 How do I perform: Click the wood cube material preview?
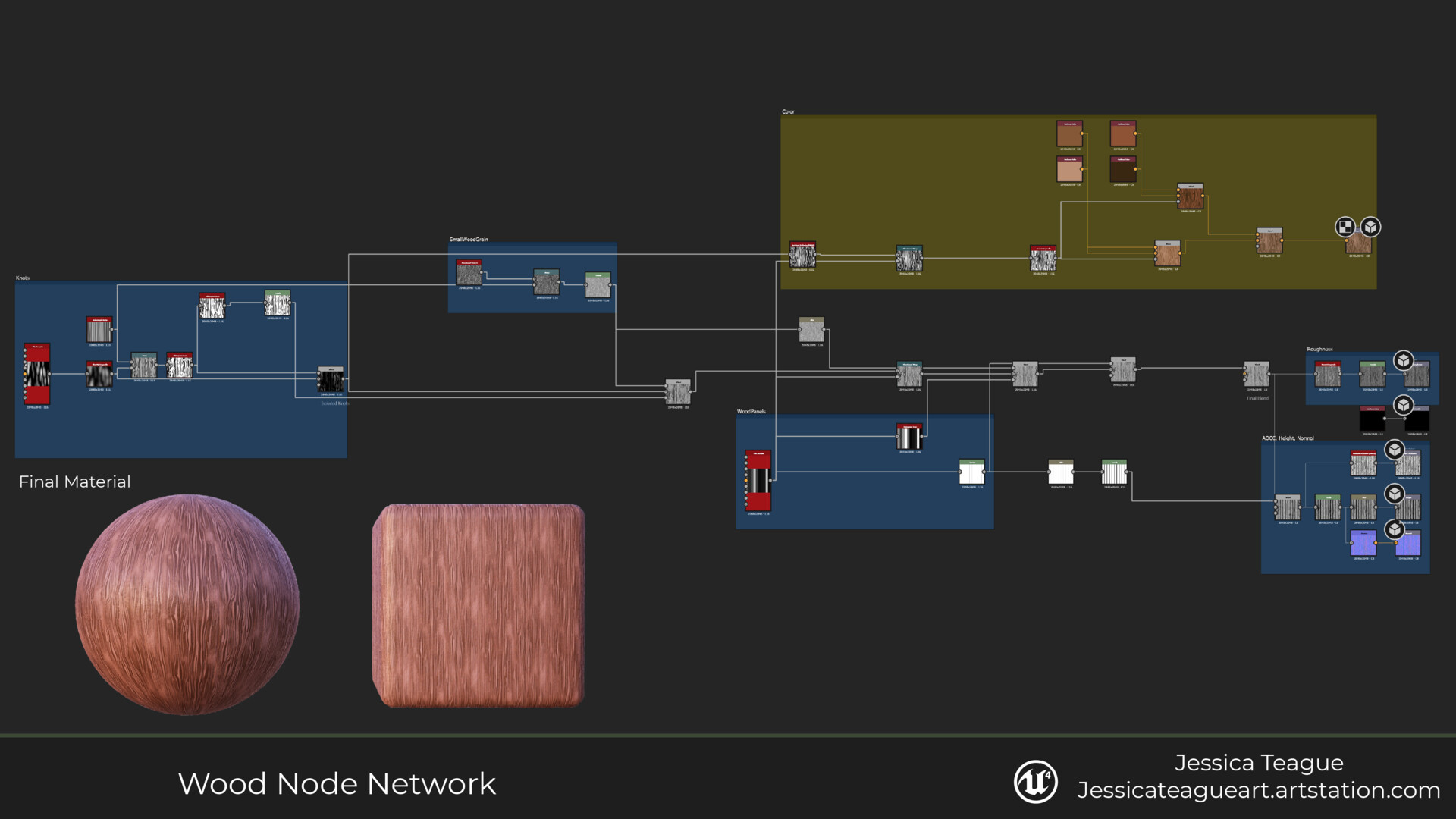pyautogui.click(x=479, y=605)
